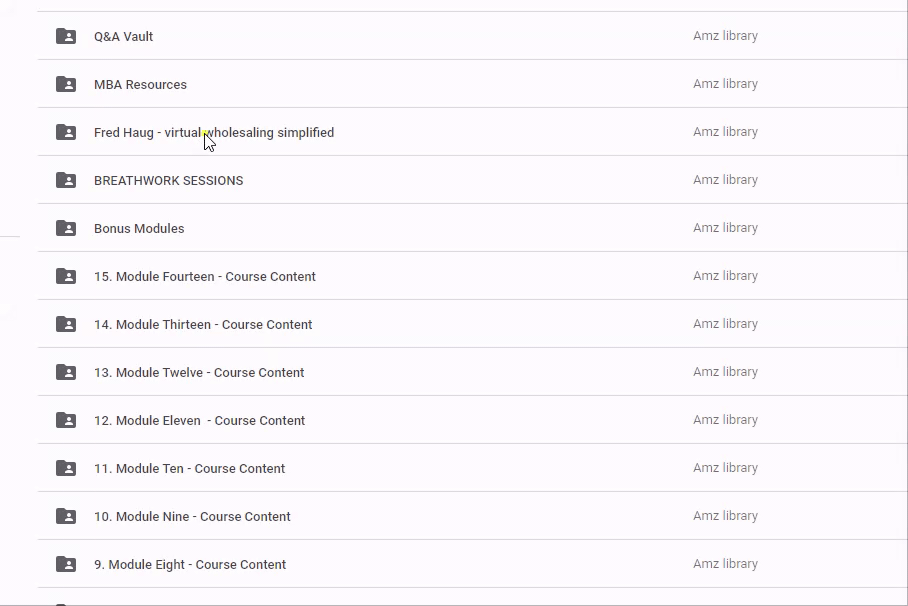
Task: Click the shared folder icon for Q&A Vault
Action: (66, 36)
